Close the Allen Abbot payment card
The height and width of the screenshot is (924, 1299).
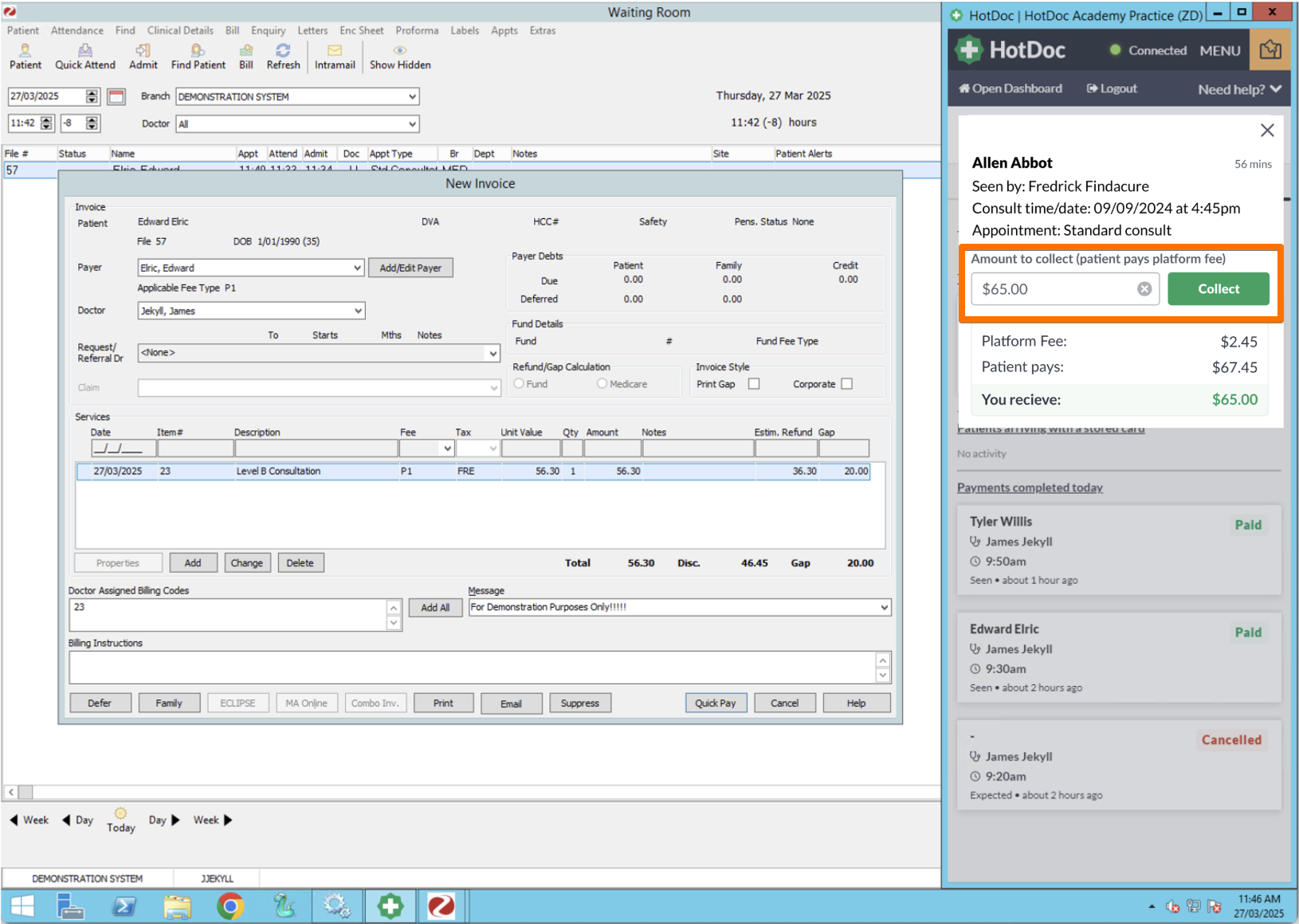pos(1267,131)
